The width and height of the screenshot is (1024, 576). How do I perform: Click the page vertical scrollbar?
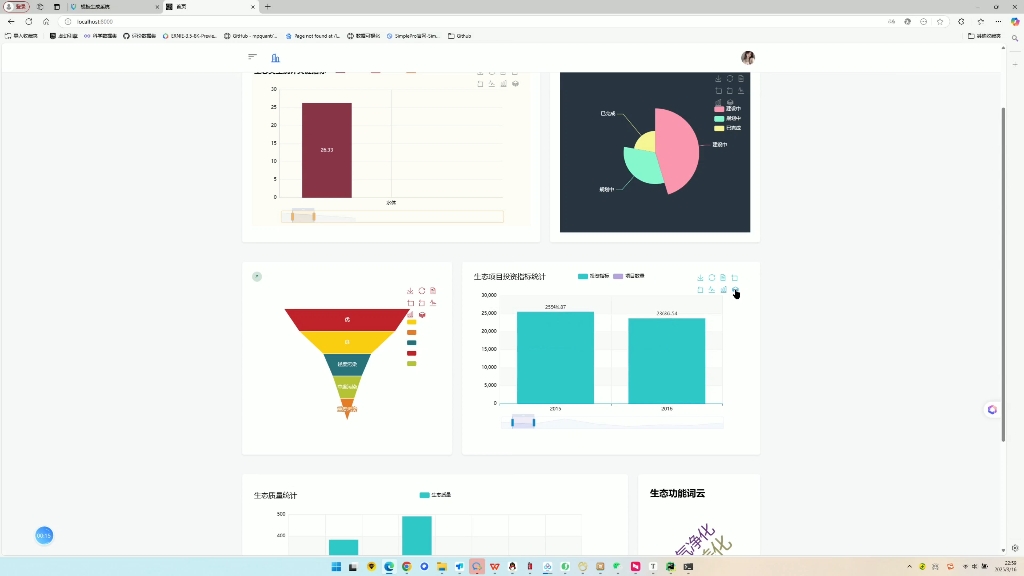[1004, 274]
